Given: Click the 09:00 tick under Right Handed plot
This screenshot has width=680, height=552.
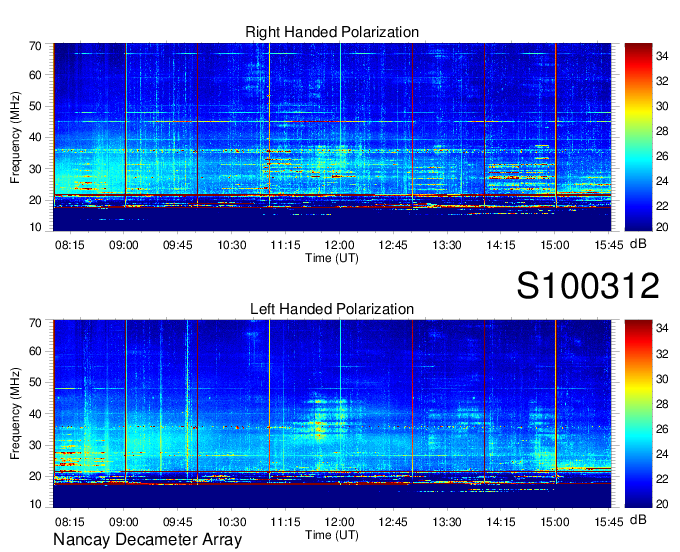Looking at the screenshot, I should point(124,245).
